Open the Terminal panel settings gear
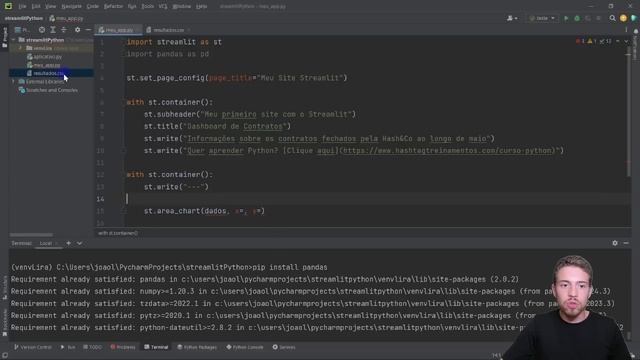Screen dimensions: 640x360 pyautogui.click(x=615, y=243)
